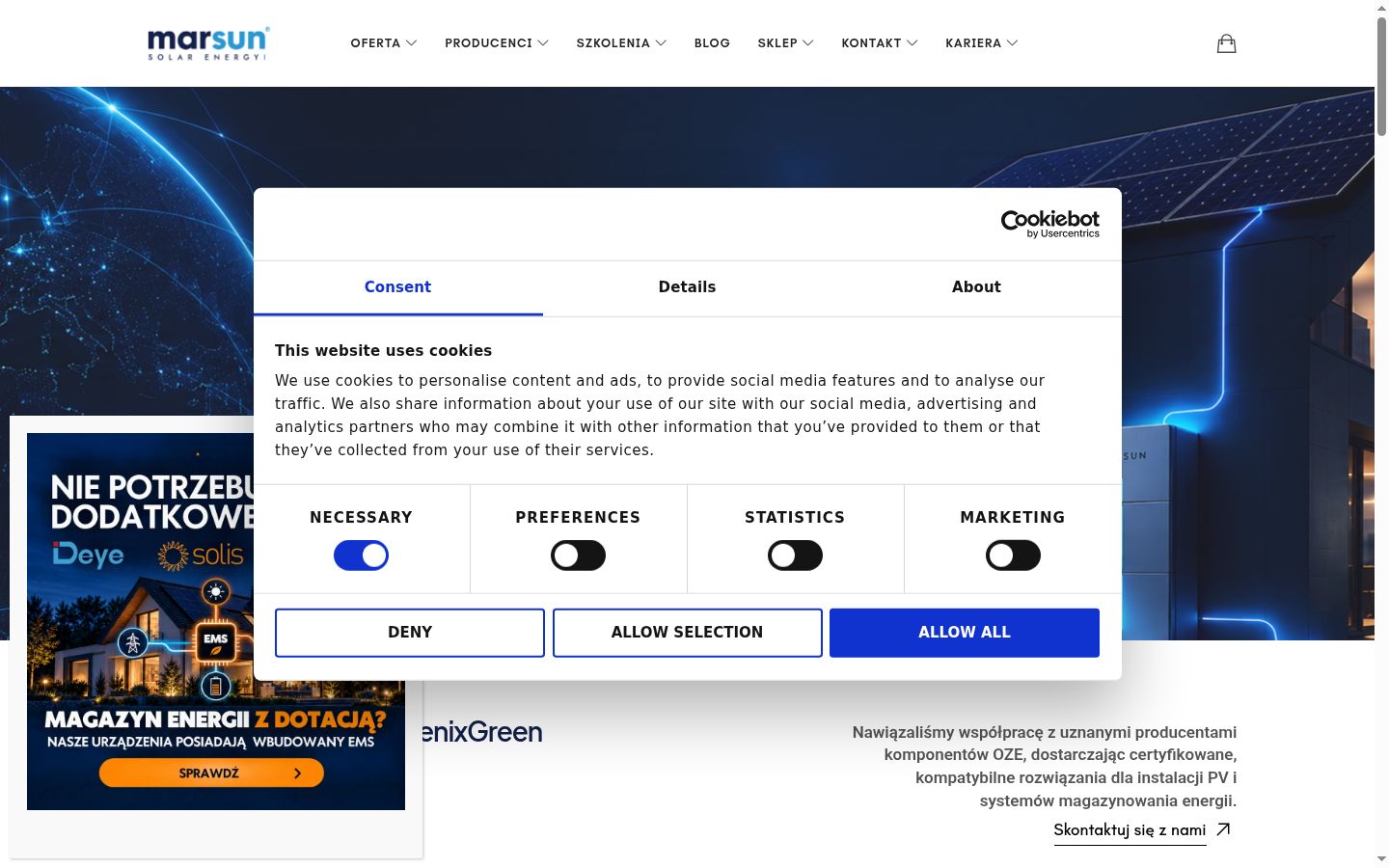The height and width of the screenshot is (868, 1389).
Task: Click the Deye logo in the ad banner
Action: [x=88, y=555]
